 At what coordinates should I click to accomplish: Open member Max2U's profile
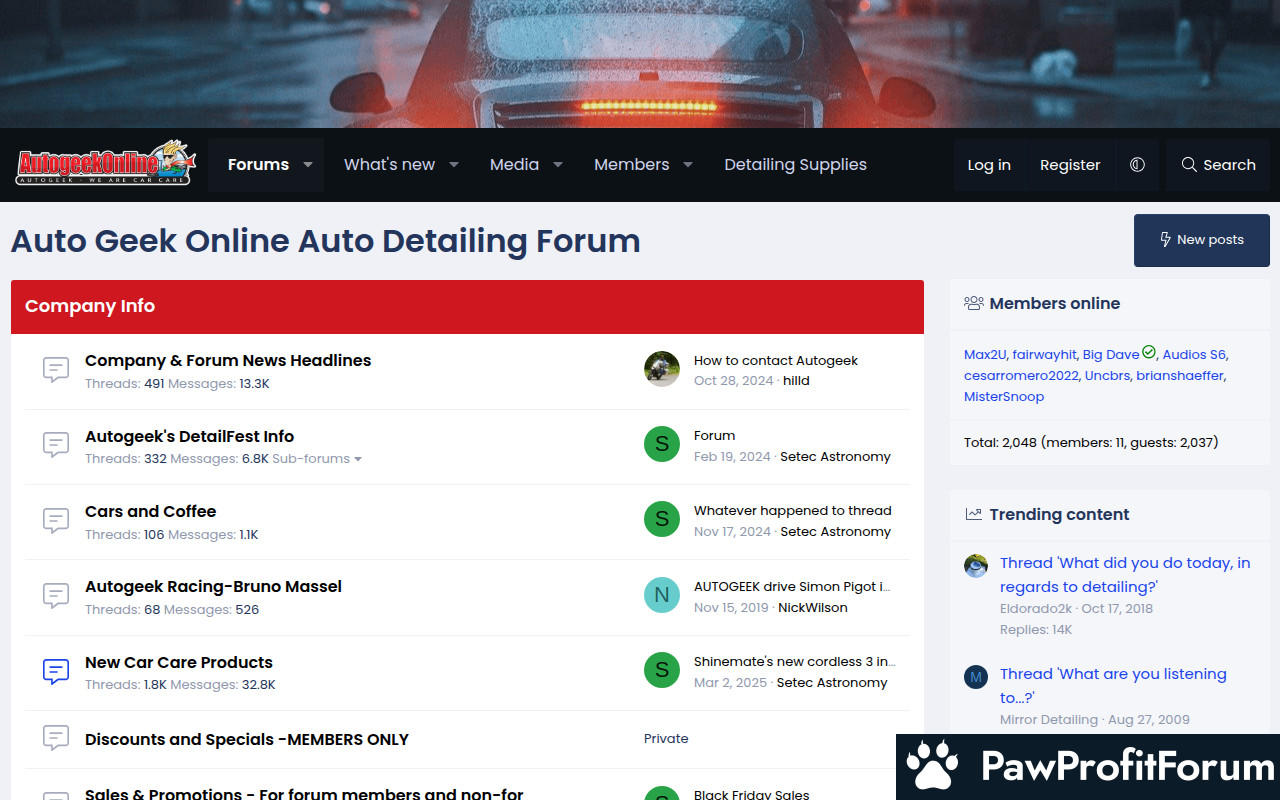985,354
